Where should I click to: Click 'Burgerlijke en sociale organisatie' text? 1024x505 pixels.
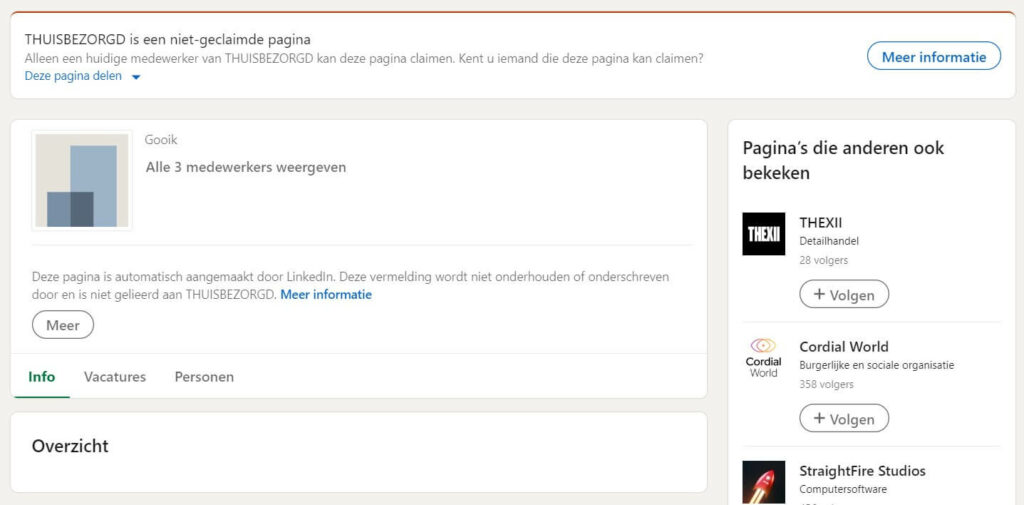(876, 365)
